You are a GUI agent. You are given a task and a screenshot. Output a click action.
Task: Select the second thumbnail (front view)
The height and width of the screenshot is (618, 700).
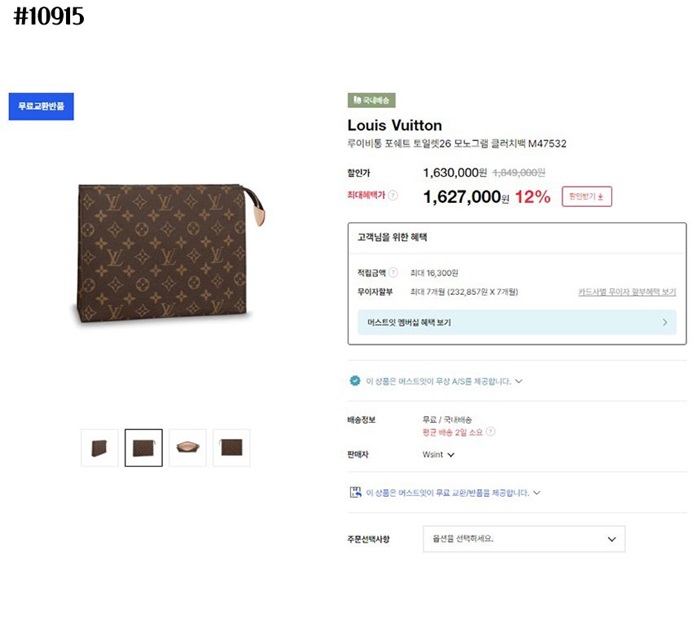[x=143, y=448]
